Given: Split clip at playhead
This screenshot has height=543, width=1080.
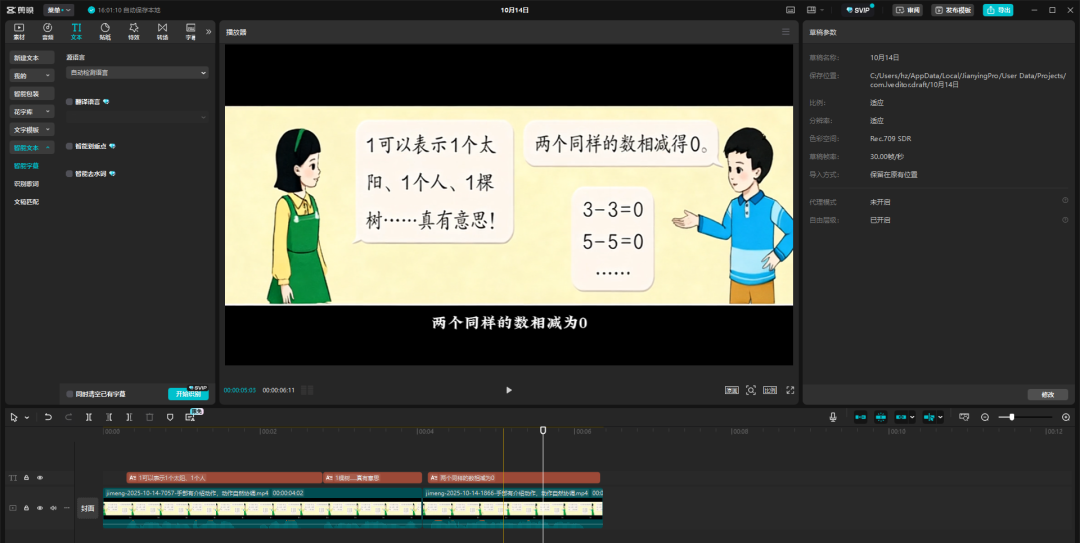Looking at the screenshot, I should point(89,417).
